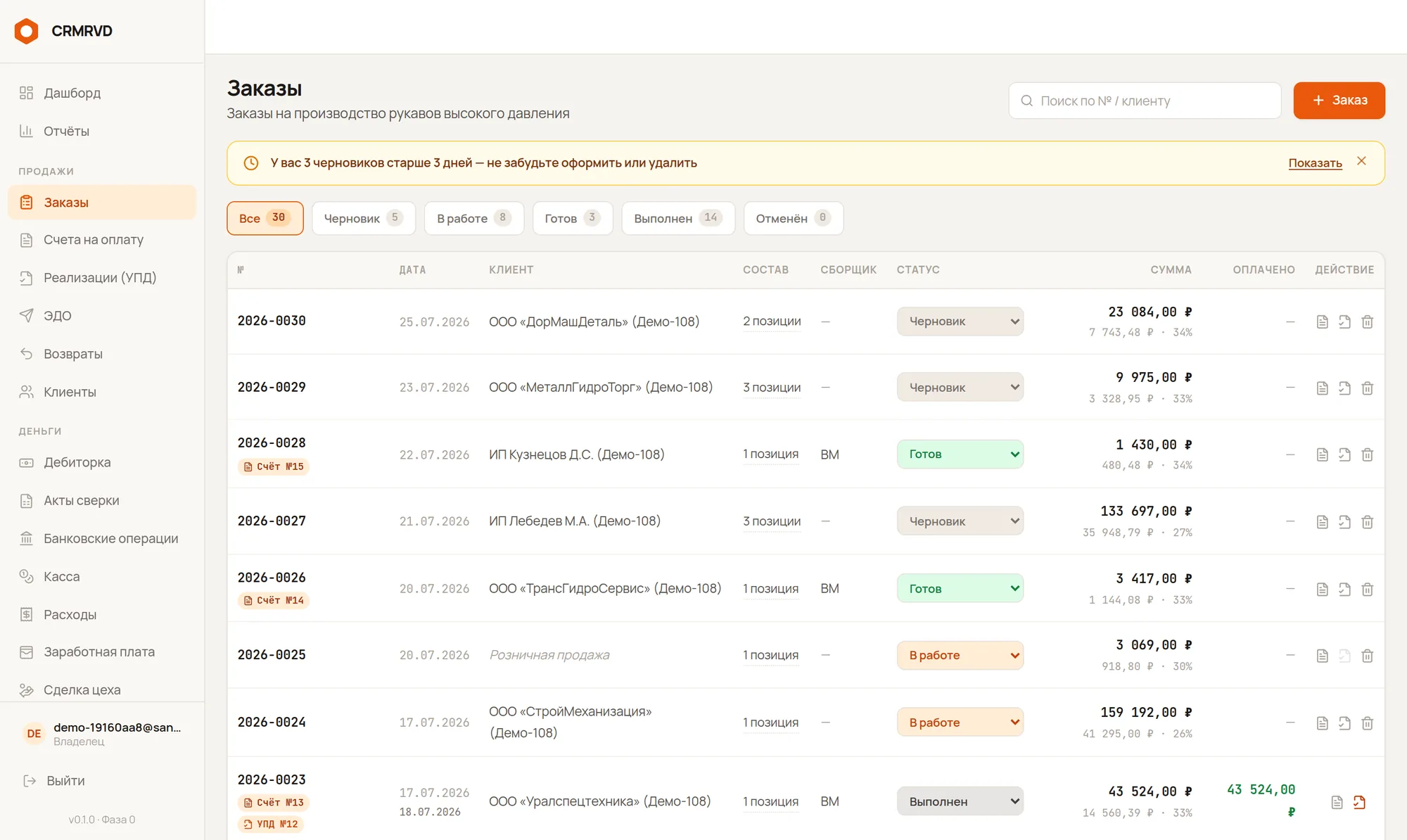The width and height of the screenshot is (1407, 840).
Task: Switch to the Выполнен tab
Action: (x=678, y=218)
